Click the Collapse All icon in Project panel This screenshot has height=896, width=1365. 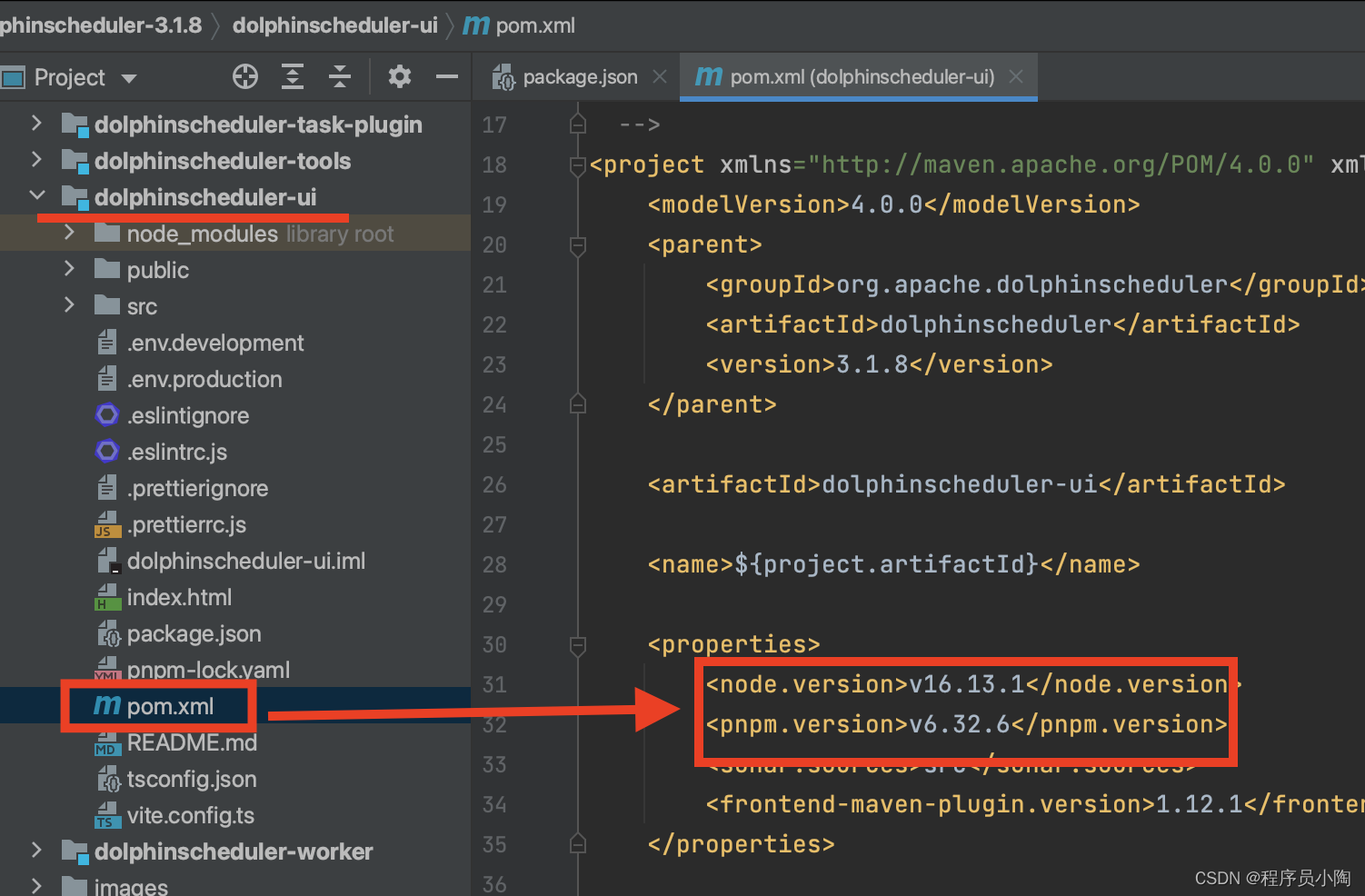tap(340, 77)
